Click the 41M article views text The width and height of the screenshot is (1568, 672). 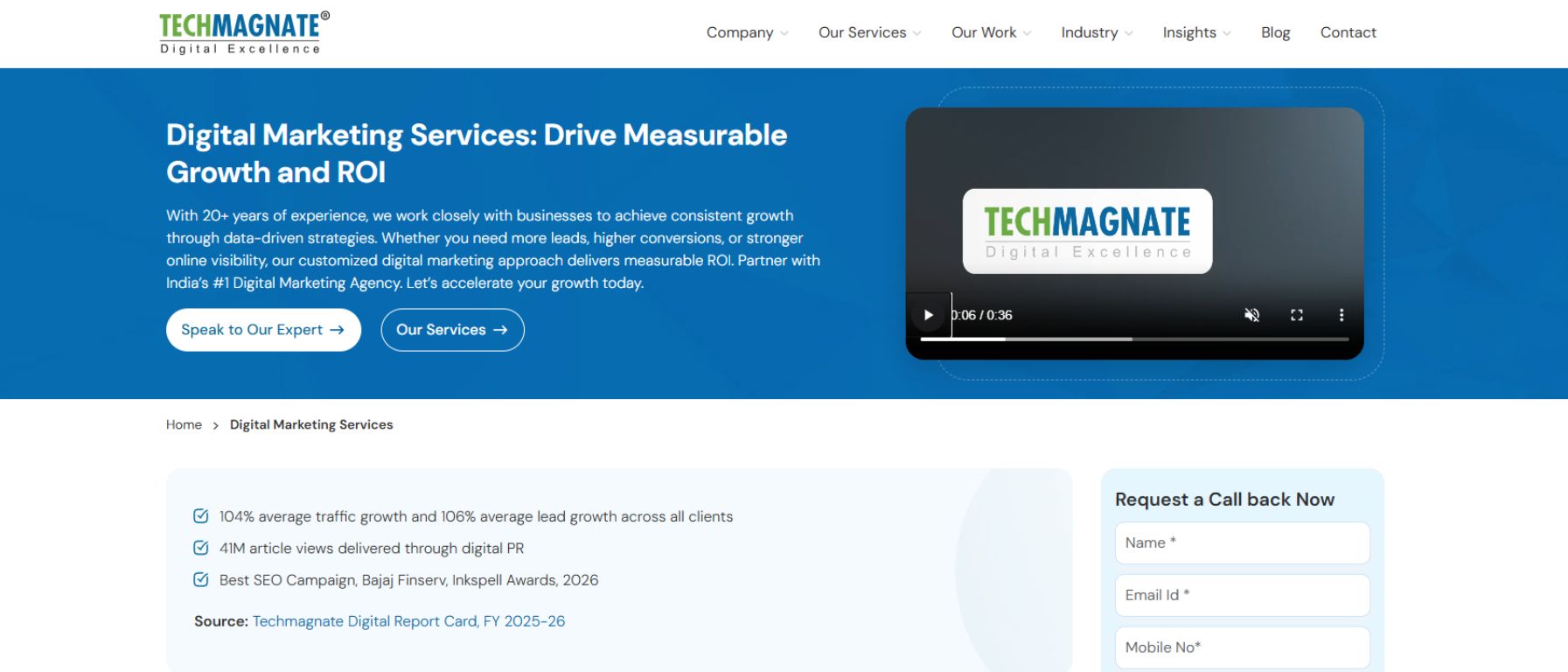[372, 549]
